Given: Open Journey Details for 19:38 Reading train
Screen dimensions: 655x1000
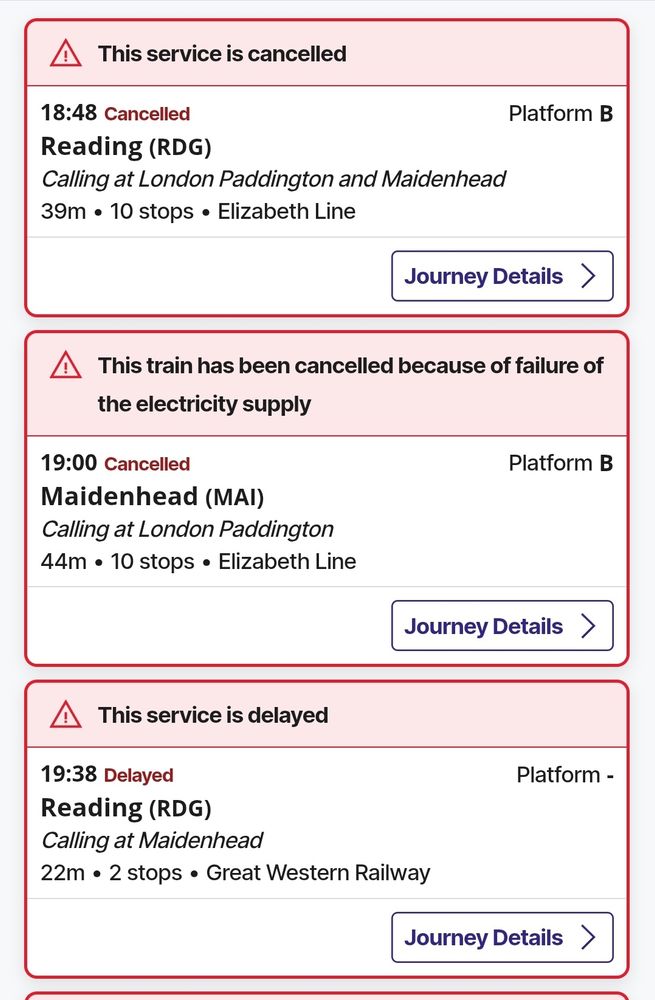Looking at the screenshot, I should point(502,938).
